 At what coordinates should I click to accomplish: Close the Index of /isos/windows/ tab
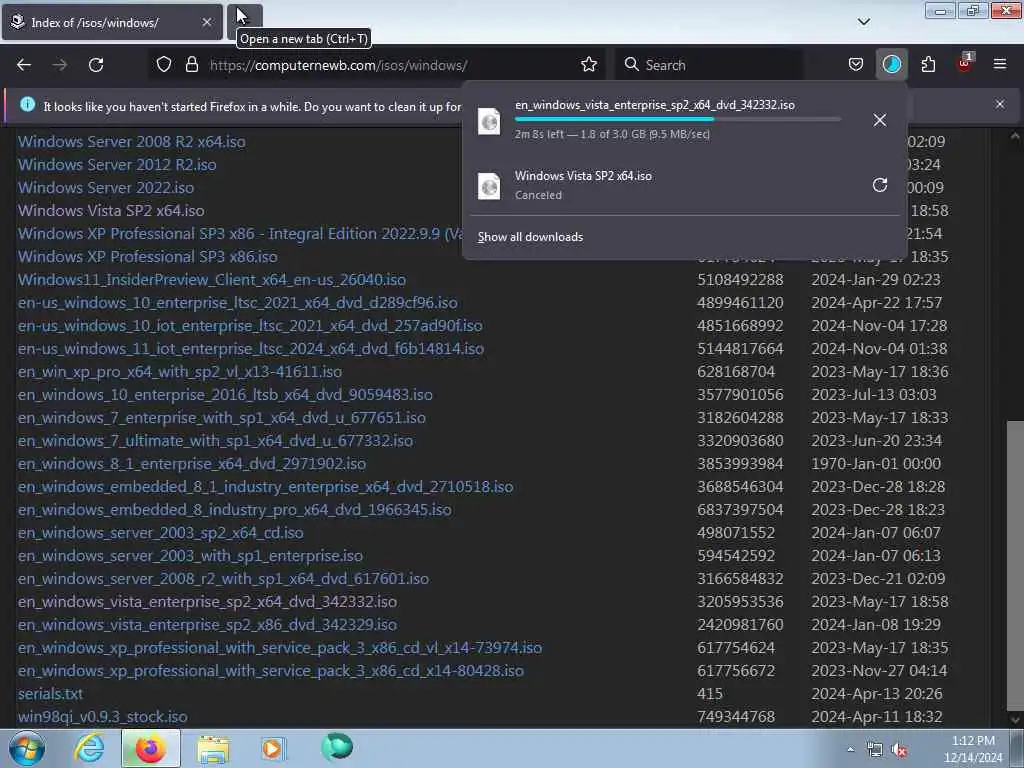[207, 22]
